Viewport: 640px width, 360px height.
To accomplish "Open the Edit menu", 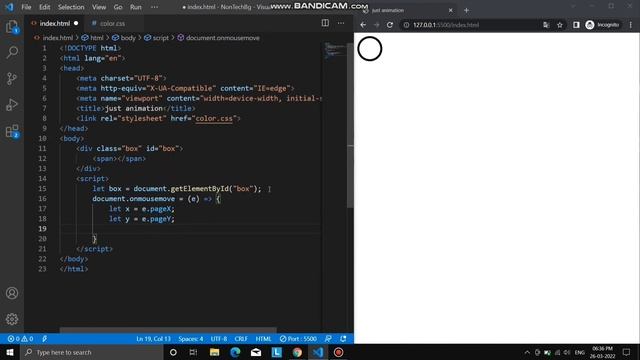I will coord(44,7).
